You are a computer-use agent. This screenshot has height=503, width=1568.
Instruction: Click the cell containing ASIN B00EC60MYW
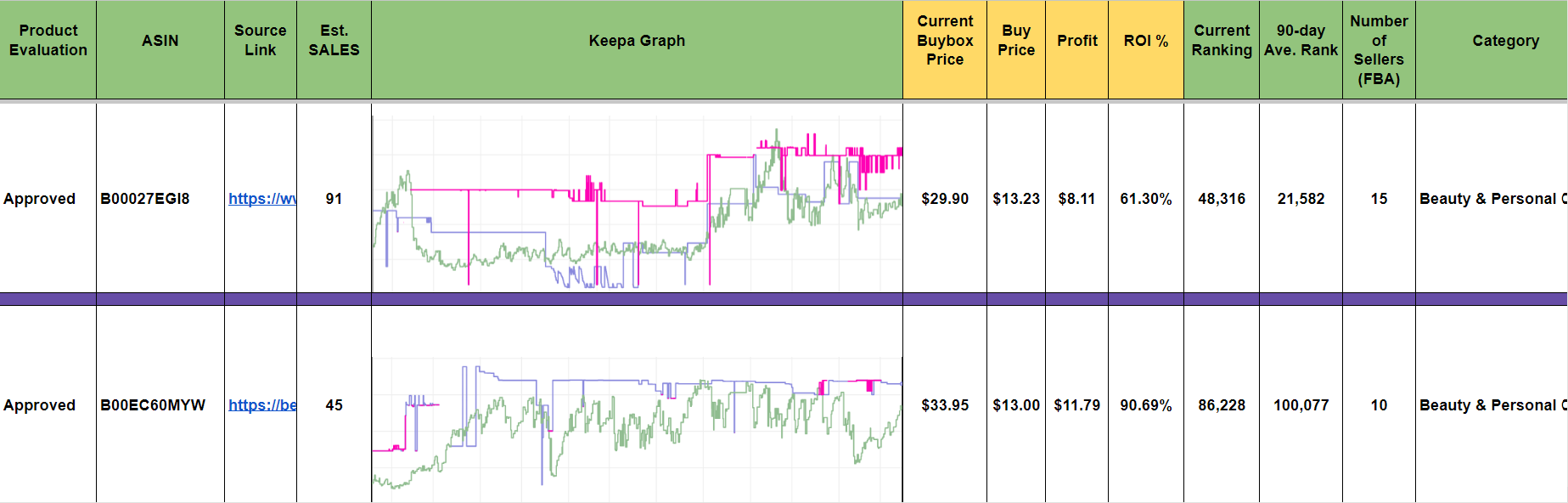tap(153, 405)
